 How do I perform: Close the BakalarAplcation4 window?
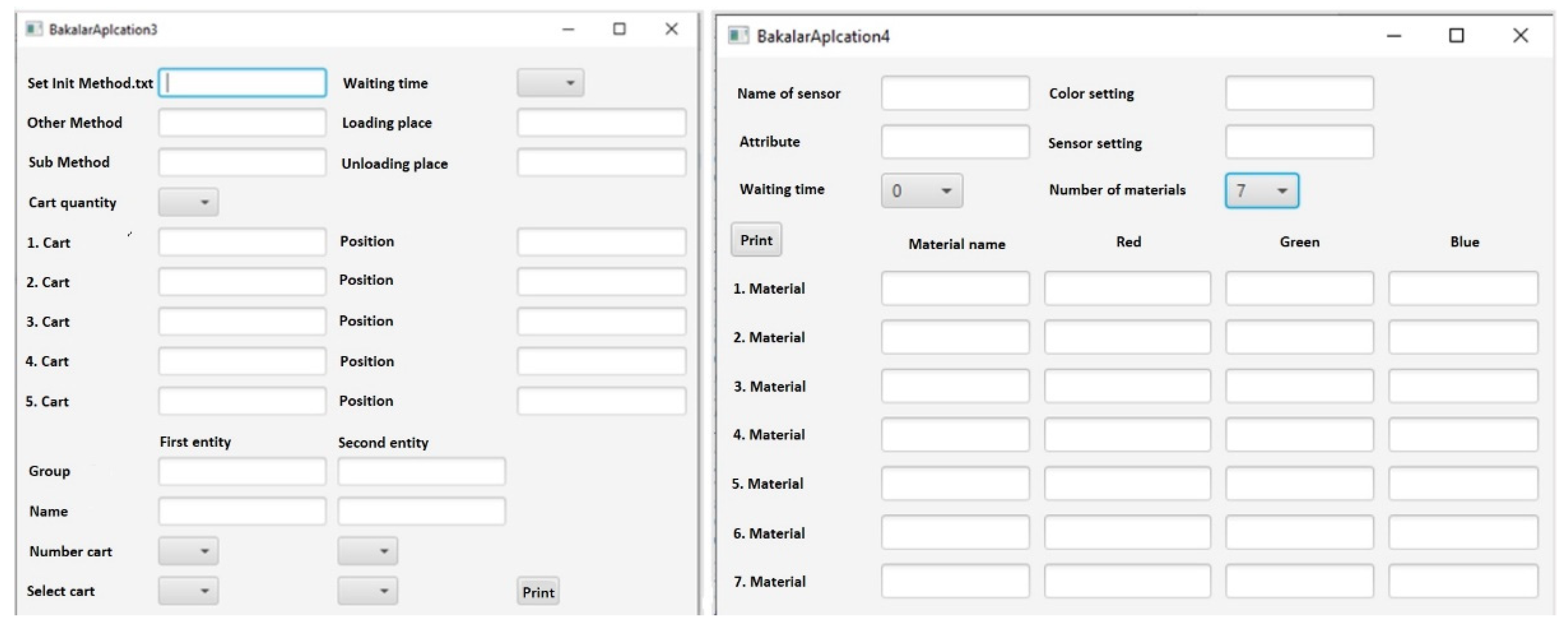click(1521, 36)
